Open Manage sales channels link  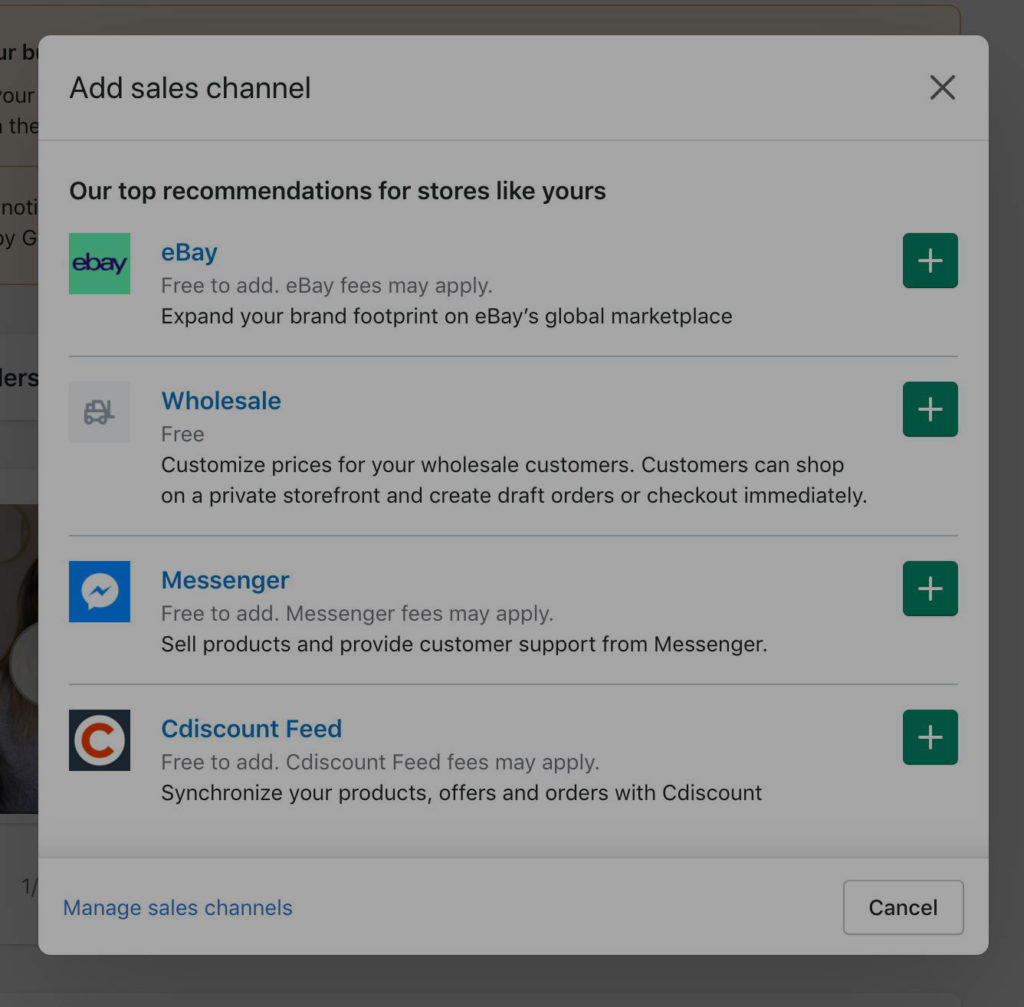178,908
